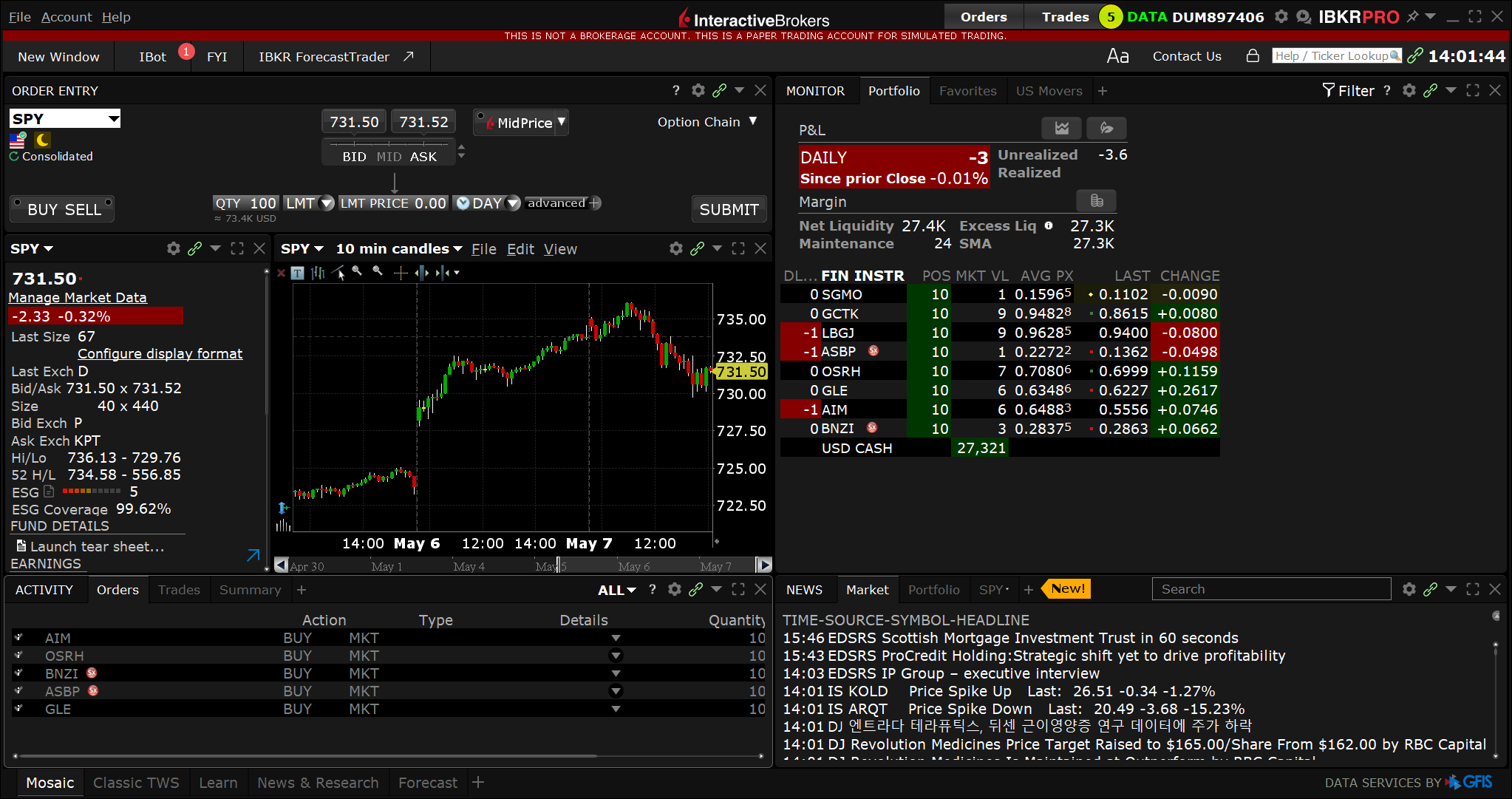
Task: Open chart panel gear settings
Action: (675, 248)
